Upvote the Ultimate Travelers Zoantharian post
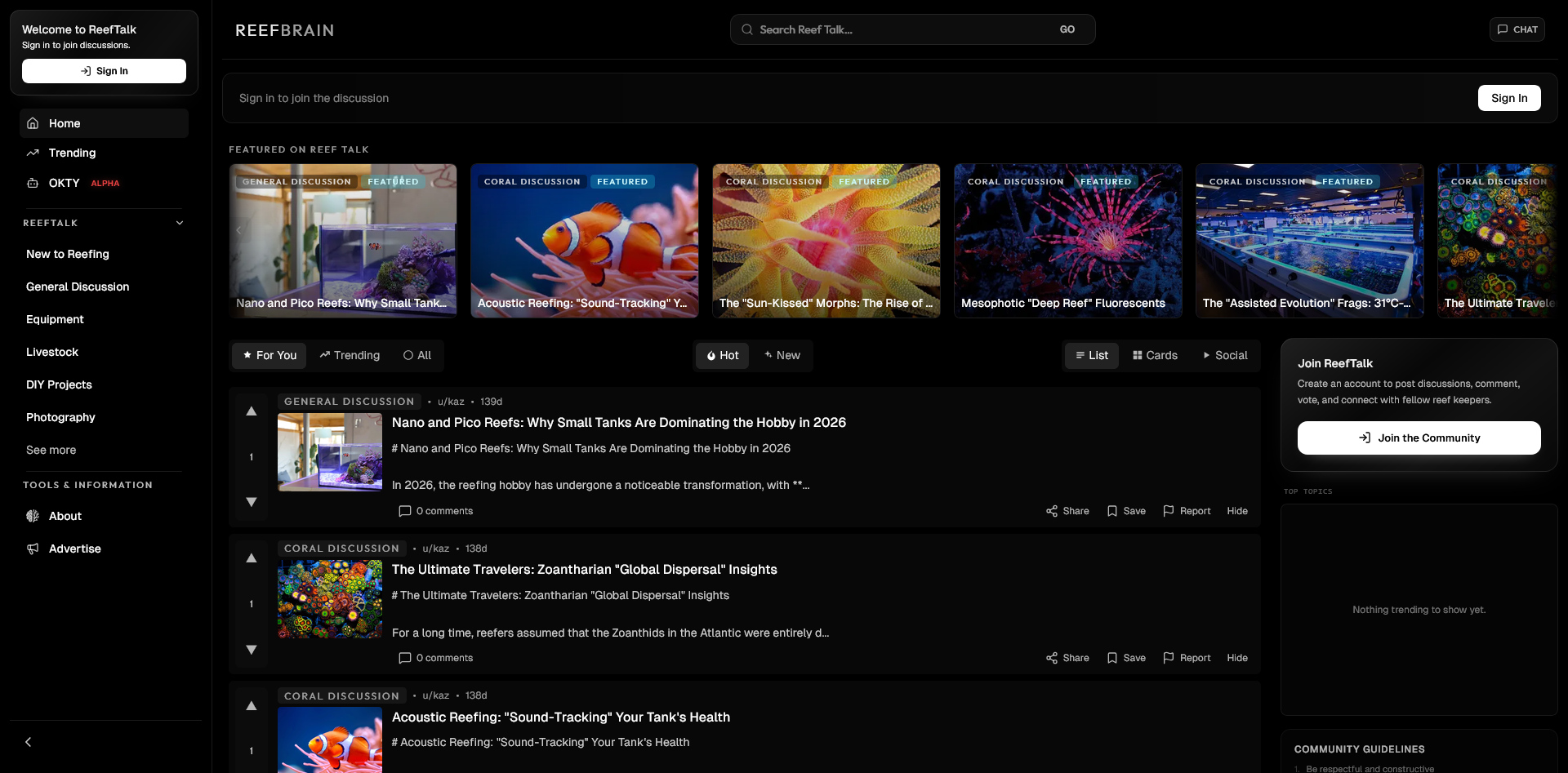Viewport: 1568px width, 773px height. click(x=252, y=558)
